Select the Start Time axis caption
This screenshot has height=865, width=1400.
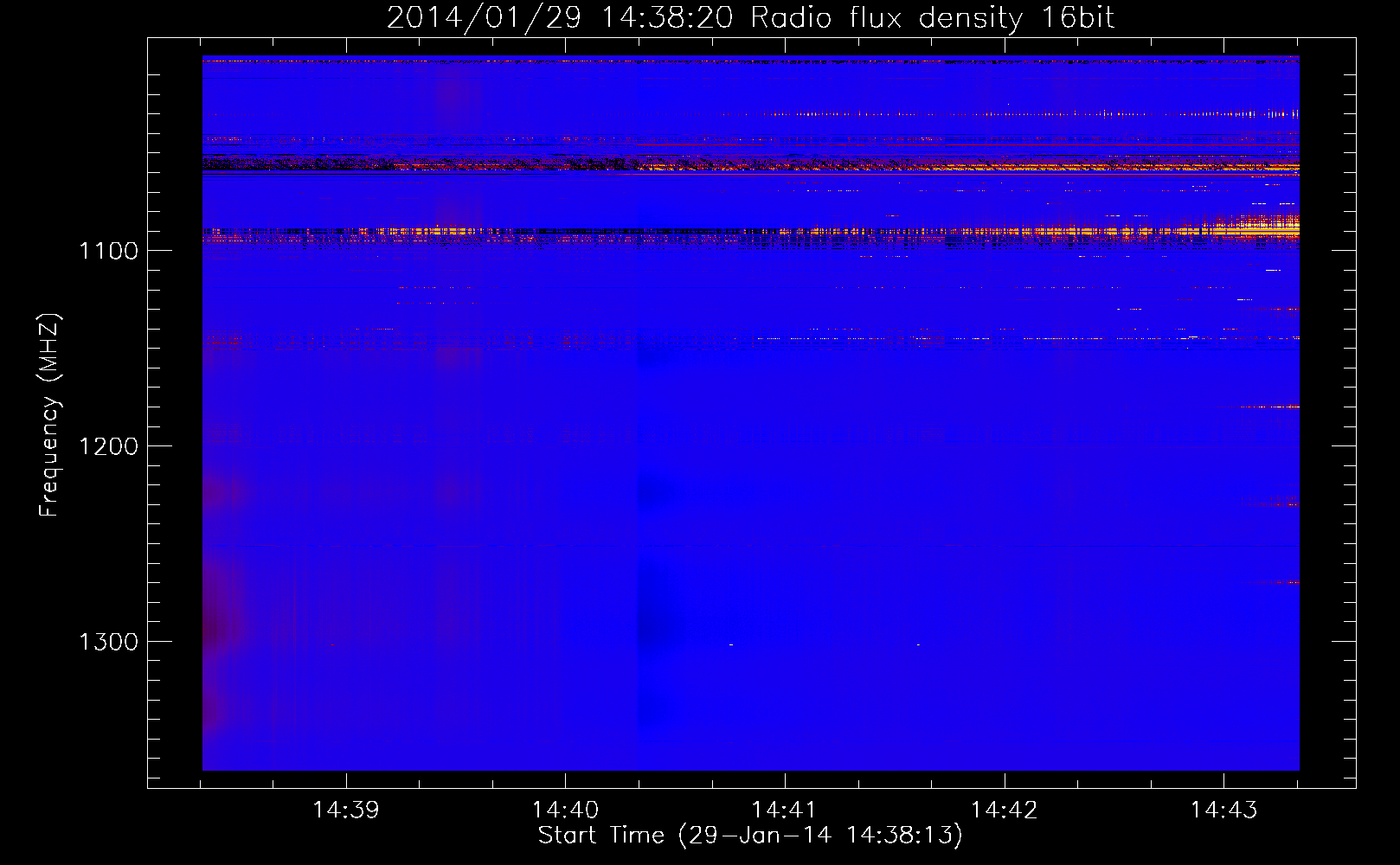[750, 836]
